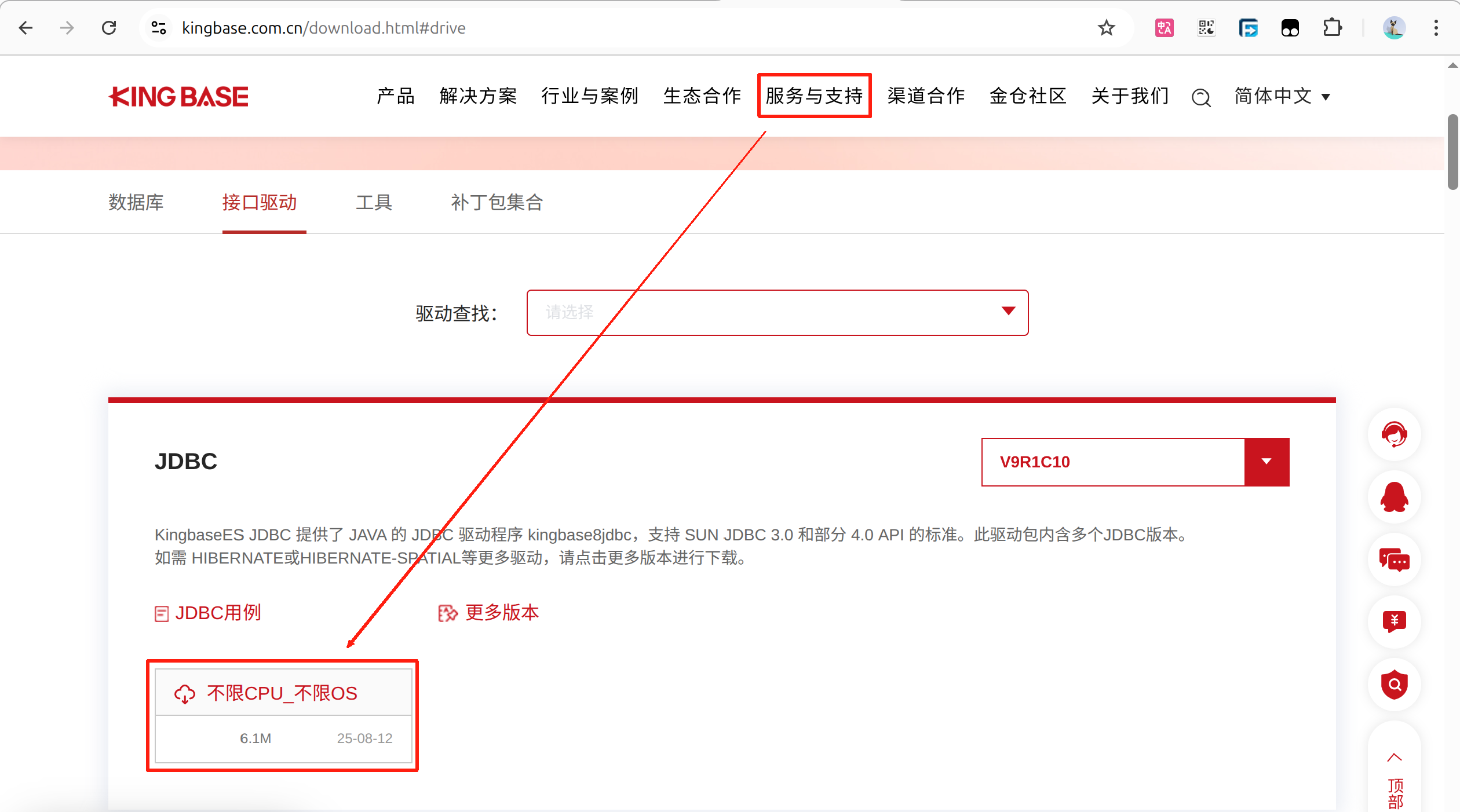The height and width of the screenshot is (812, 1460).
Task: Click the security lookup shield icon
Action: [1394, 685]
